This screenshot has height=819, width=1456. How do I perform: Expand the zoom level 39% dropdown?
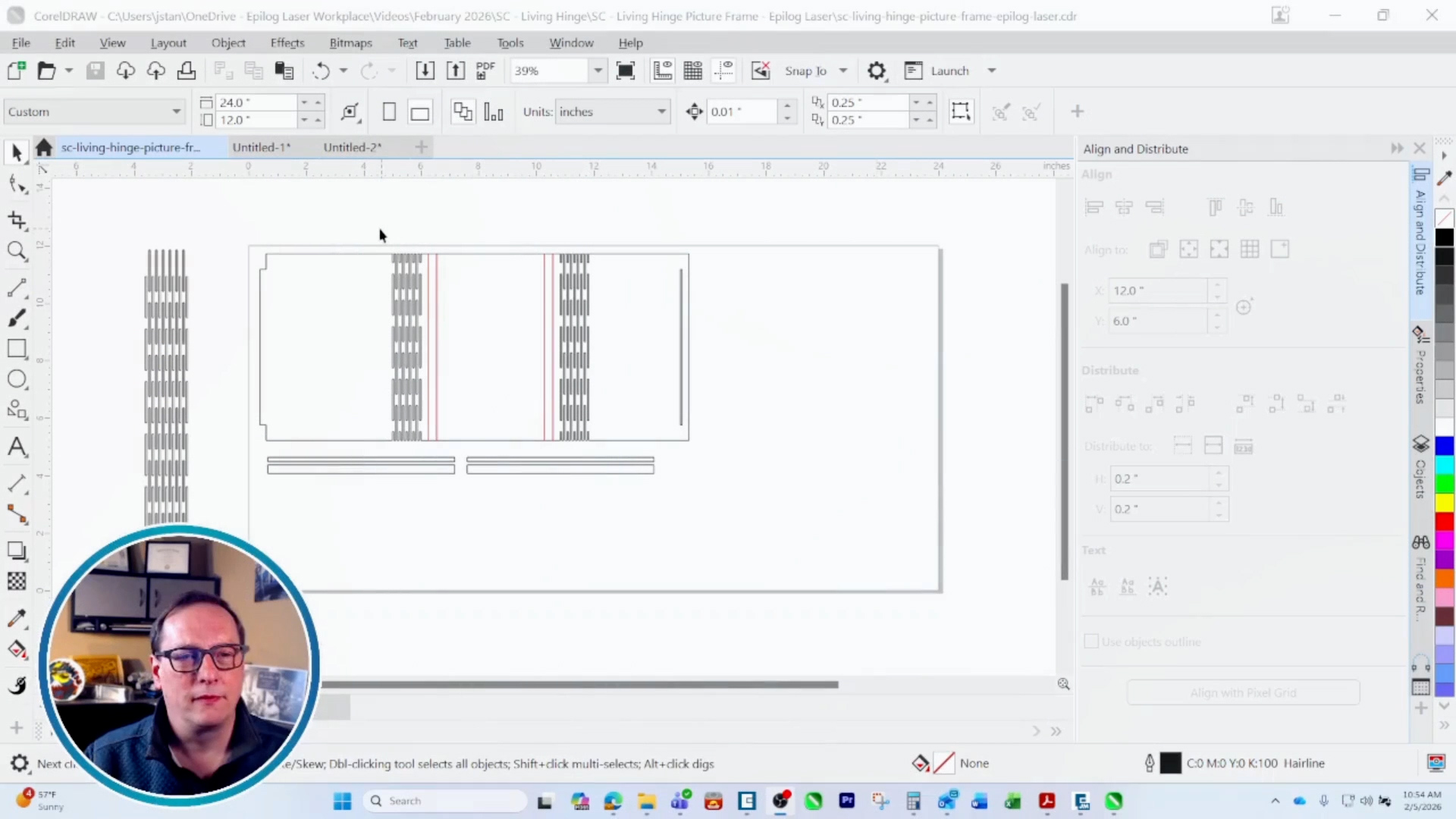[598, 71]
